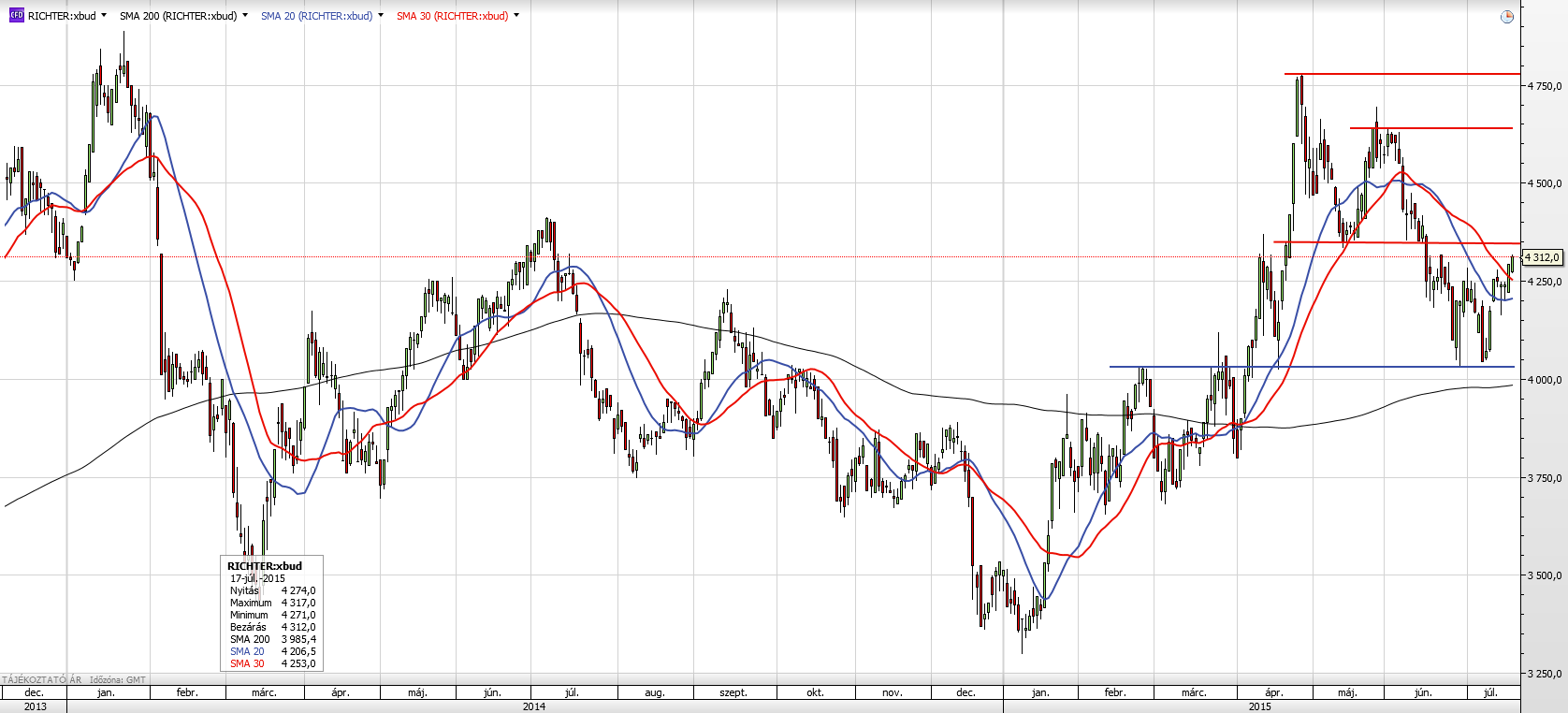Click the red SMA 30 4 253,0 tooltip row
This screenshot has width=1568, height=713.
[x=273, y=663]
